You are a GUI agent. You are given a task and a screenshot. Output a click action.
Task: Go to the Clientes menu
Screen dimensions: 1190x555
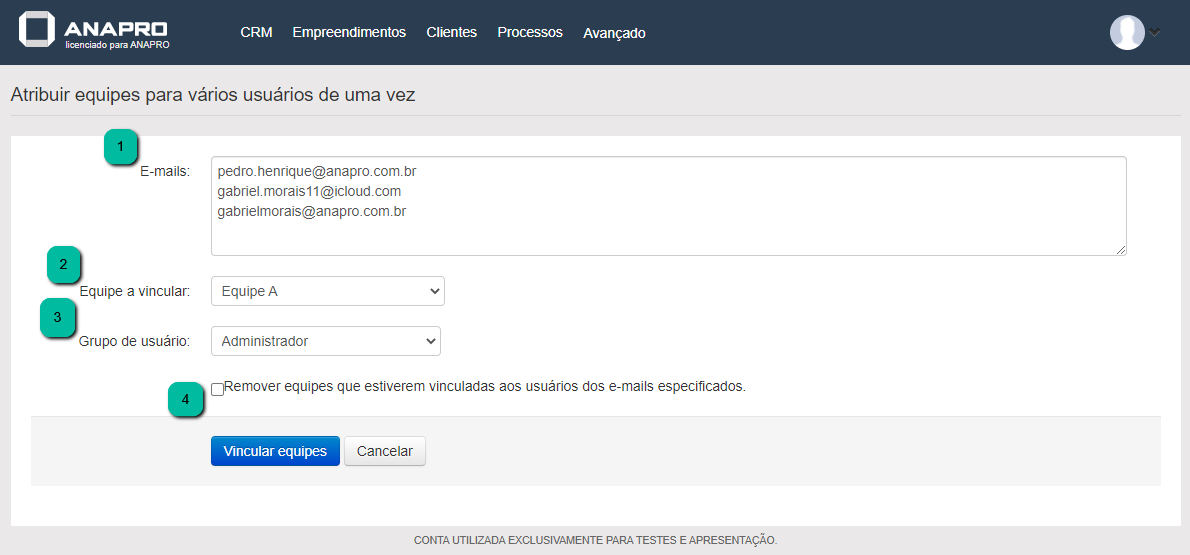coord(451,32)
